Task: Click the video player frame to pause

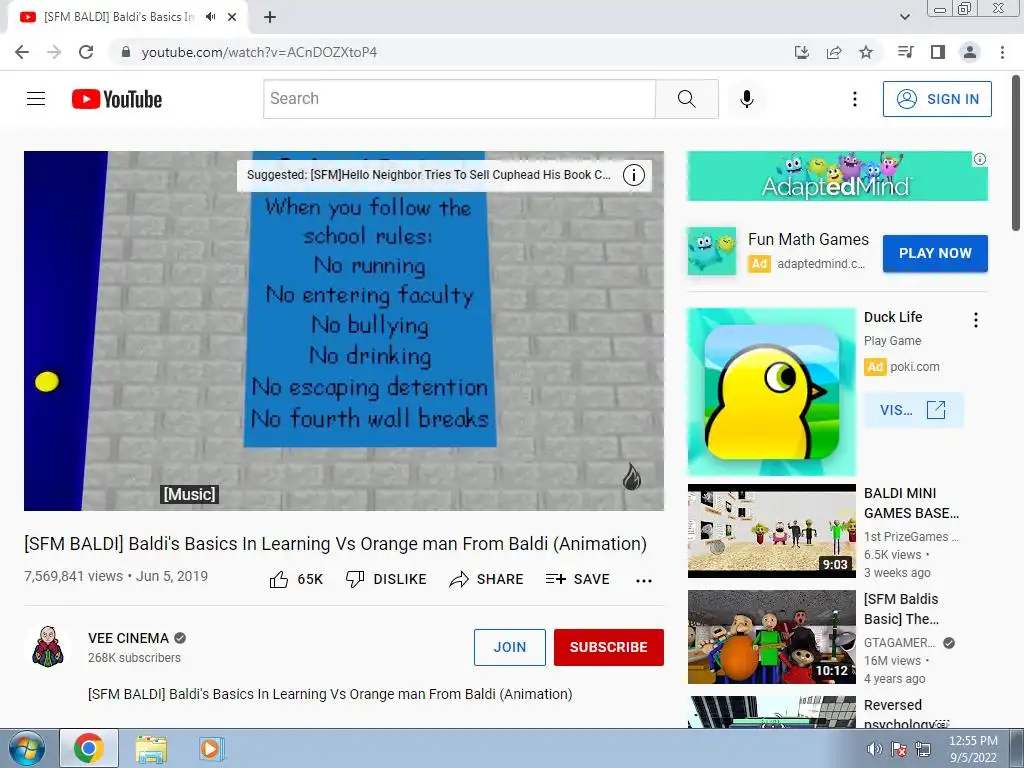Action: coord(344,331)
